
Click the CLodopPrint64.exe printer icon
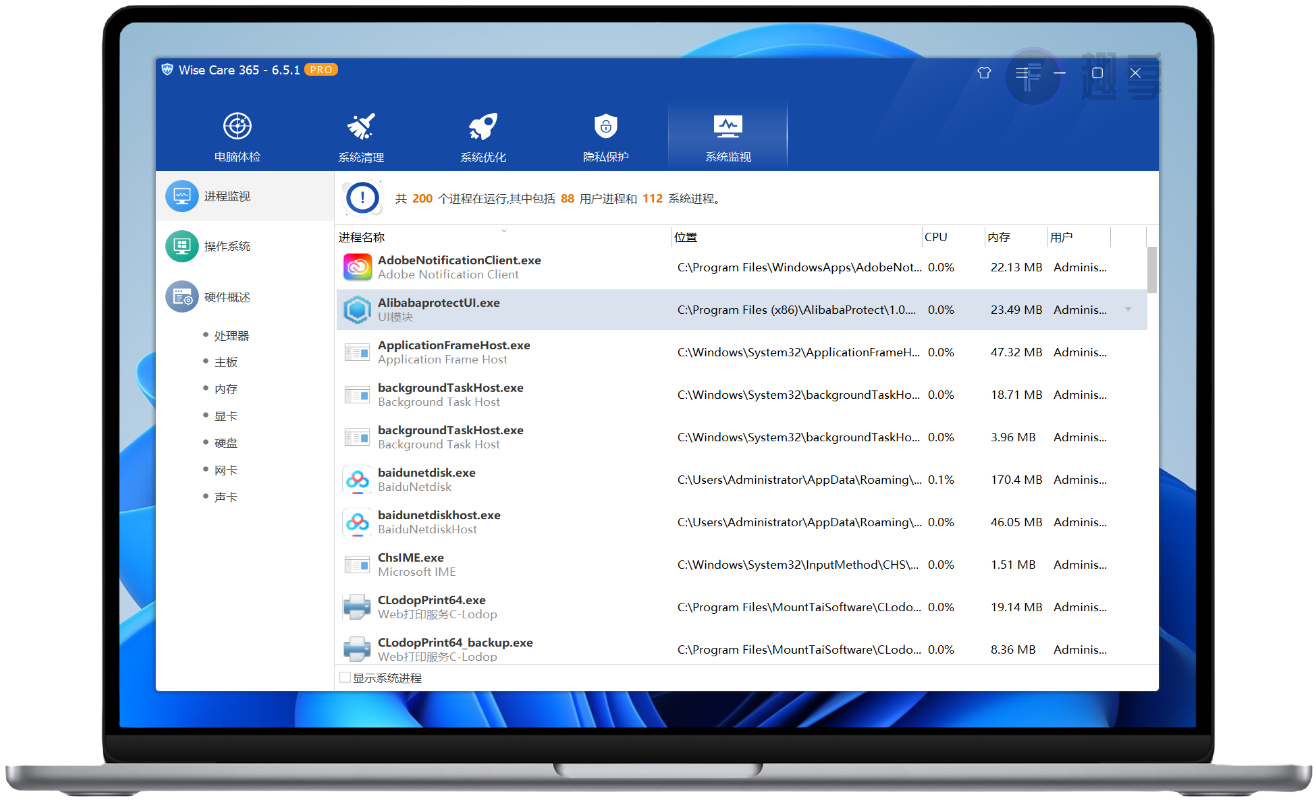tap(357, 607)
